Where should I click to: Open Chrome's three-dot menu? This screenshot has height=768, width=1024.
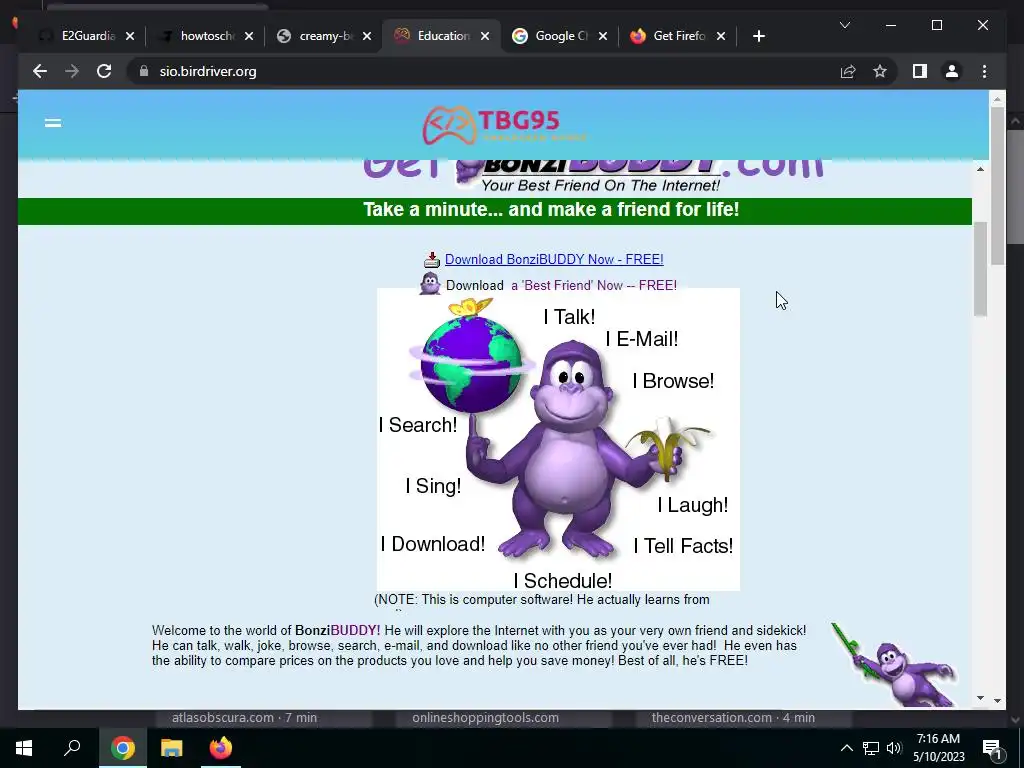tap(984, 71)
